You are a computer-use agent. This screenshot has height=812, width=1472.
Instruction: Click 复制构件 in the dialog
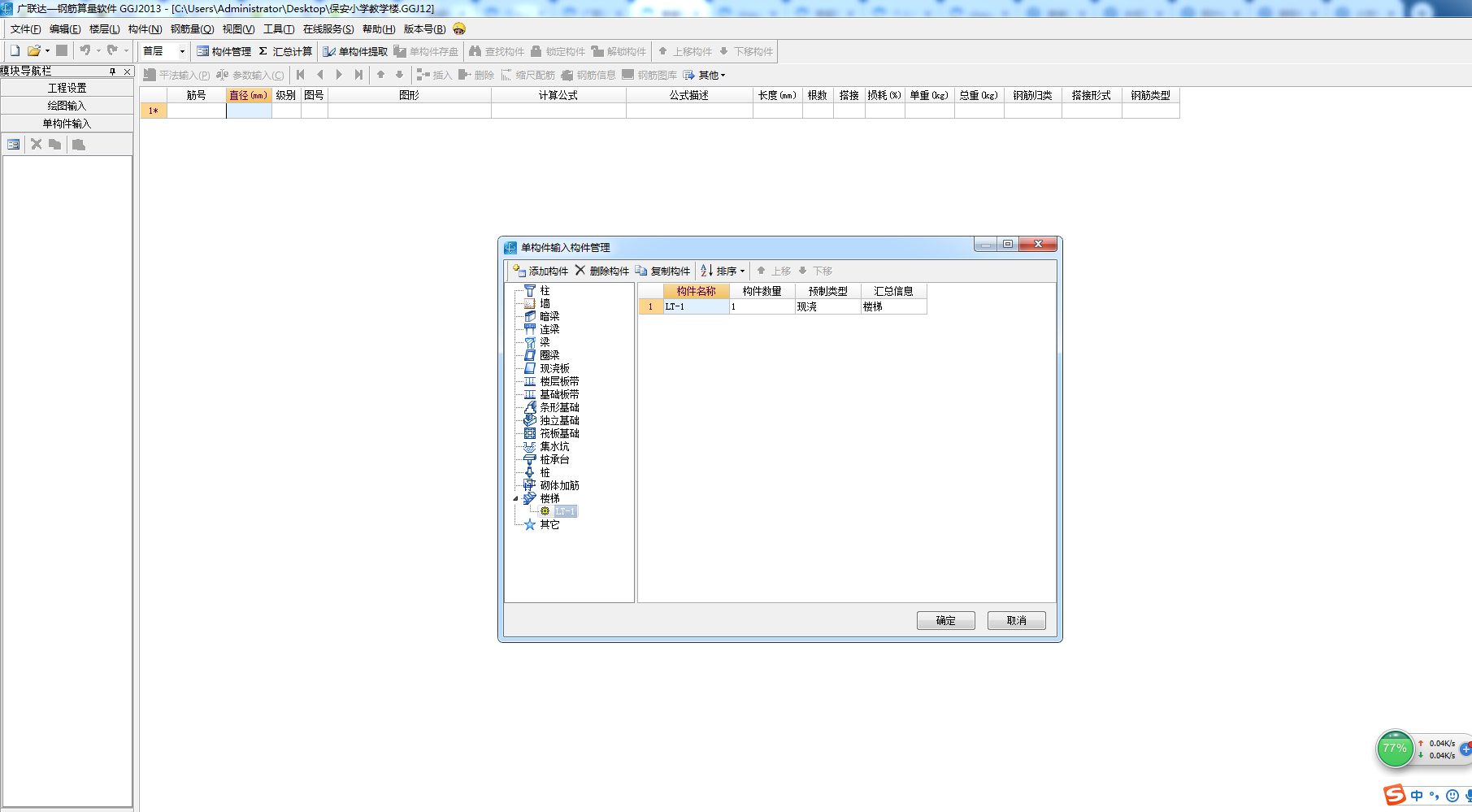tap(663, 271)
